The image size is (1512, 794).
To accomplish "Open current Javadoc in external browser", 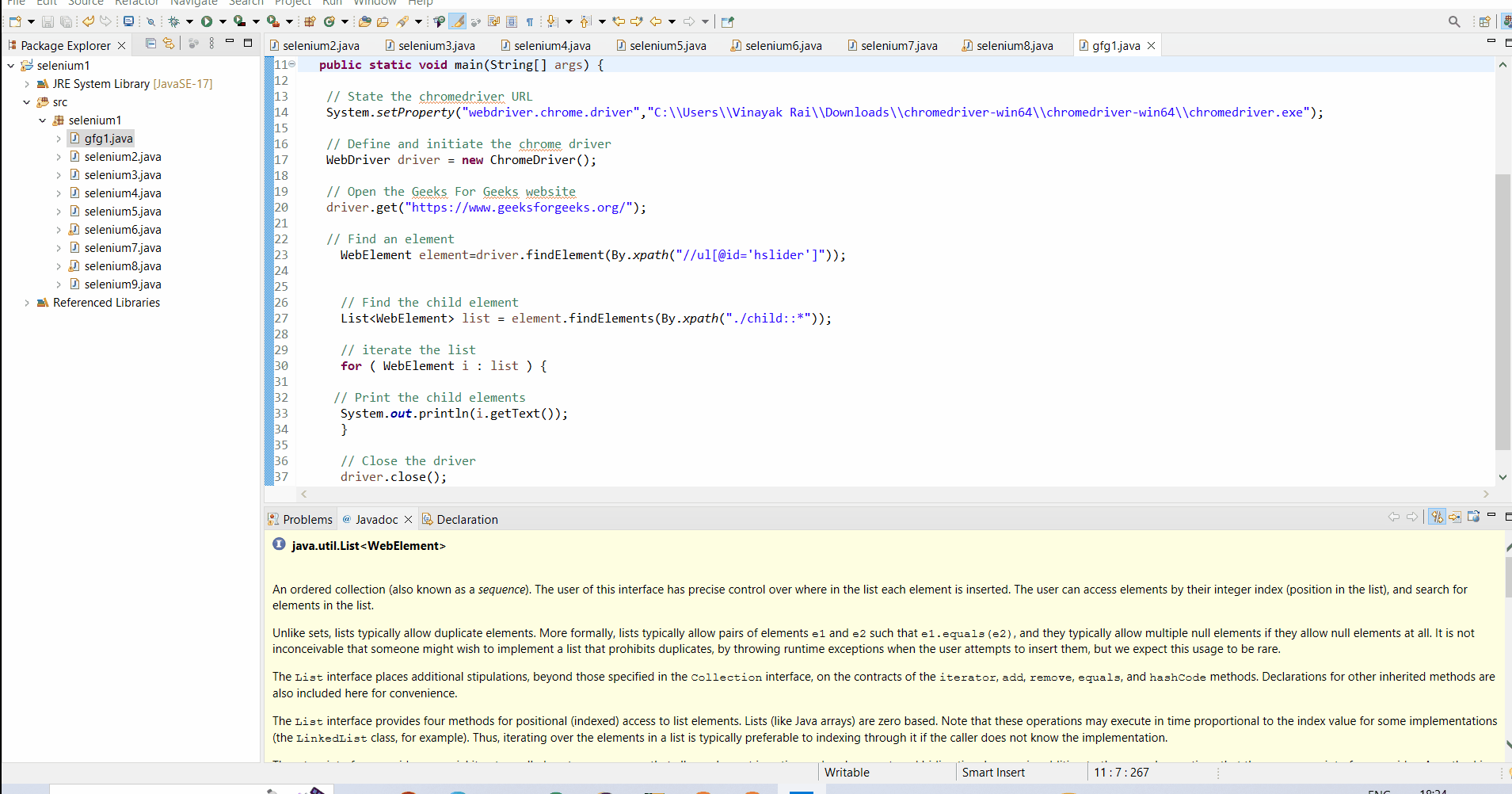I will point(1474,517).
